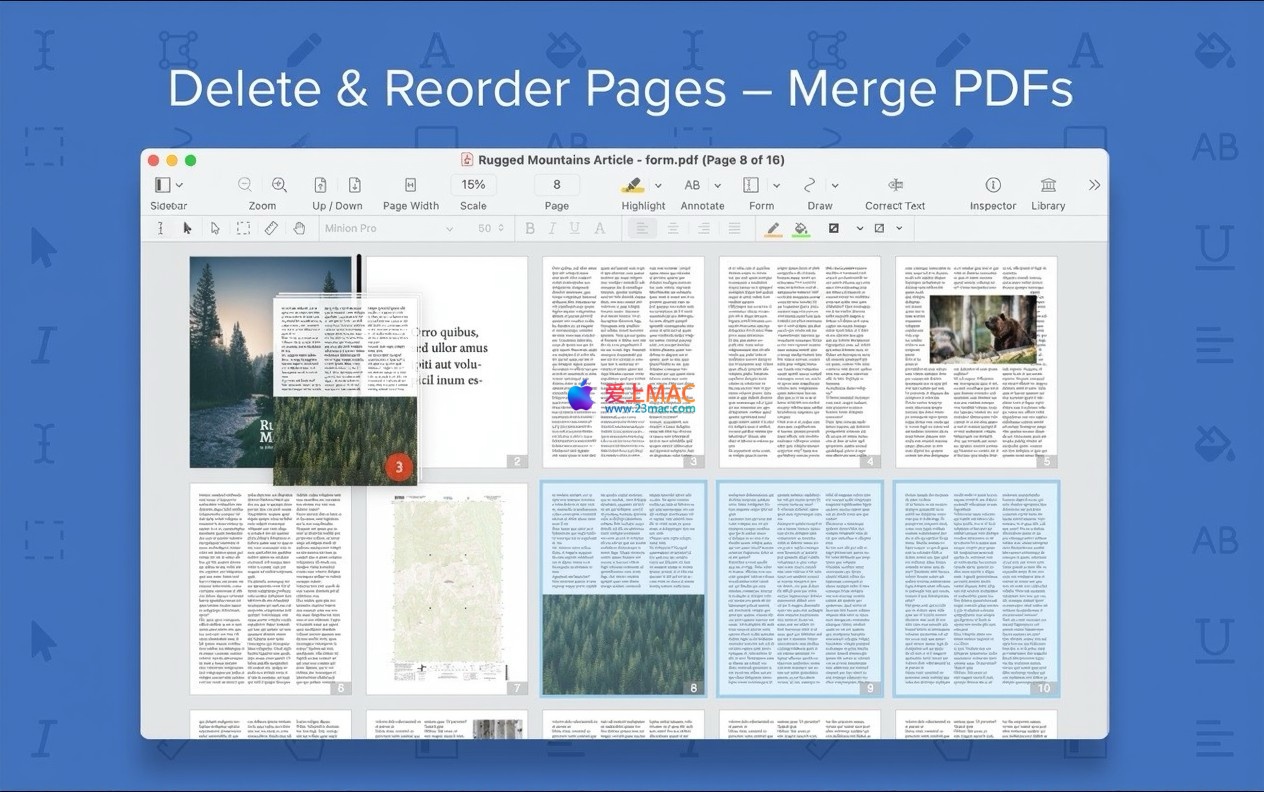
Task: Click the Annotate toolbar item
Action: [x=693, y=185]
